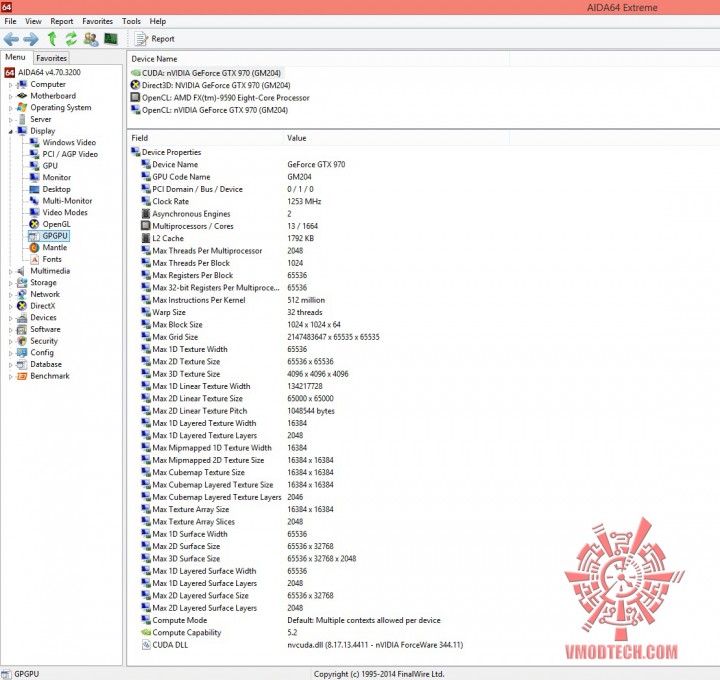Select the Video Modes tree item

pyautogui.click(x=65, y=213)
